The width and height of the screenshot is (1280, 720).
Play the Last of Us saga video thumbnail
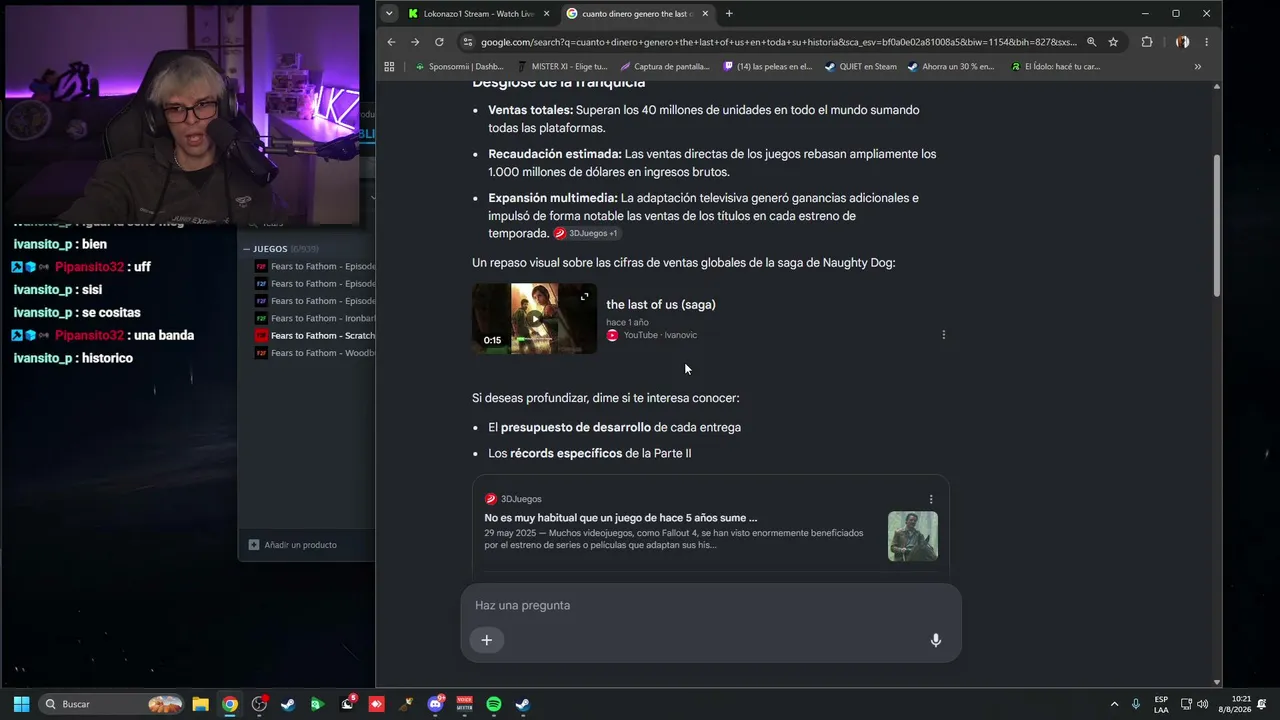click(x=535, y=319)
